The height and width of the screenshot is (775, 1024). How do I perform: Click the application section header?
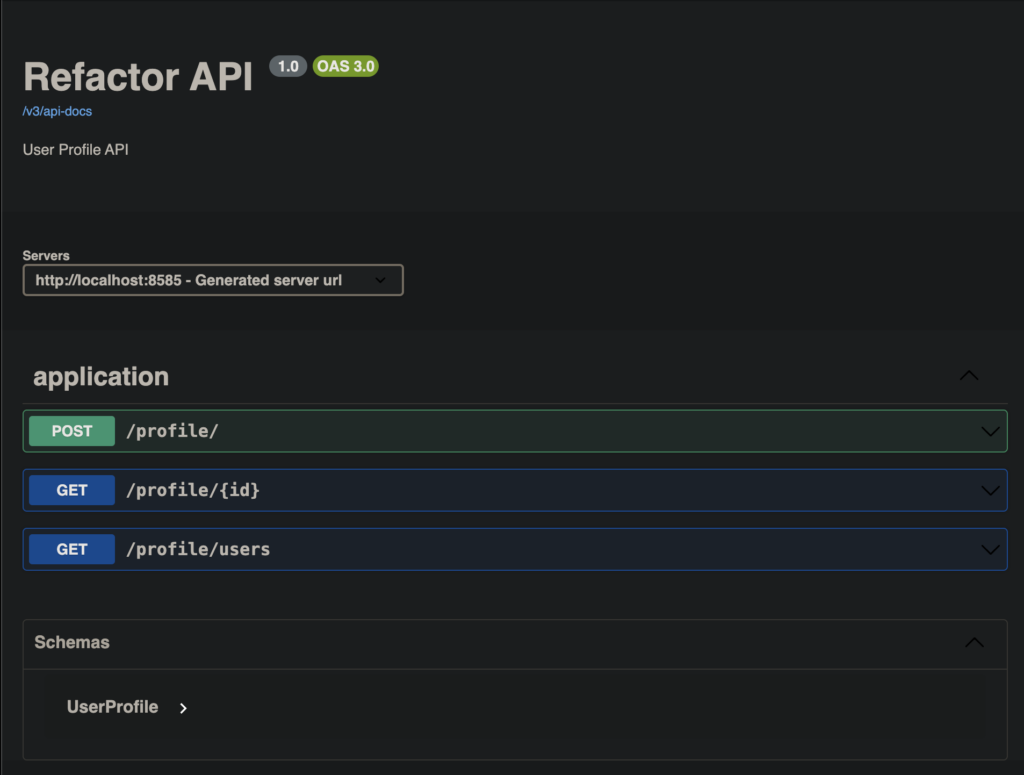(101, 377)
